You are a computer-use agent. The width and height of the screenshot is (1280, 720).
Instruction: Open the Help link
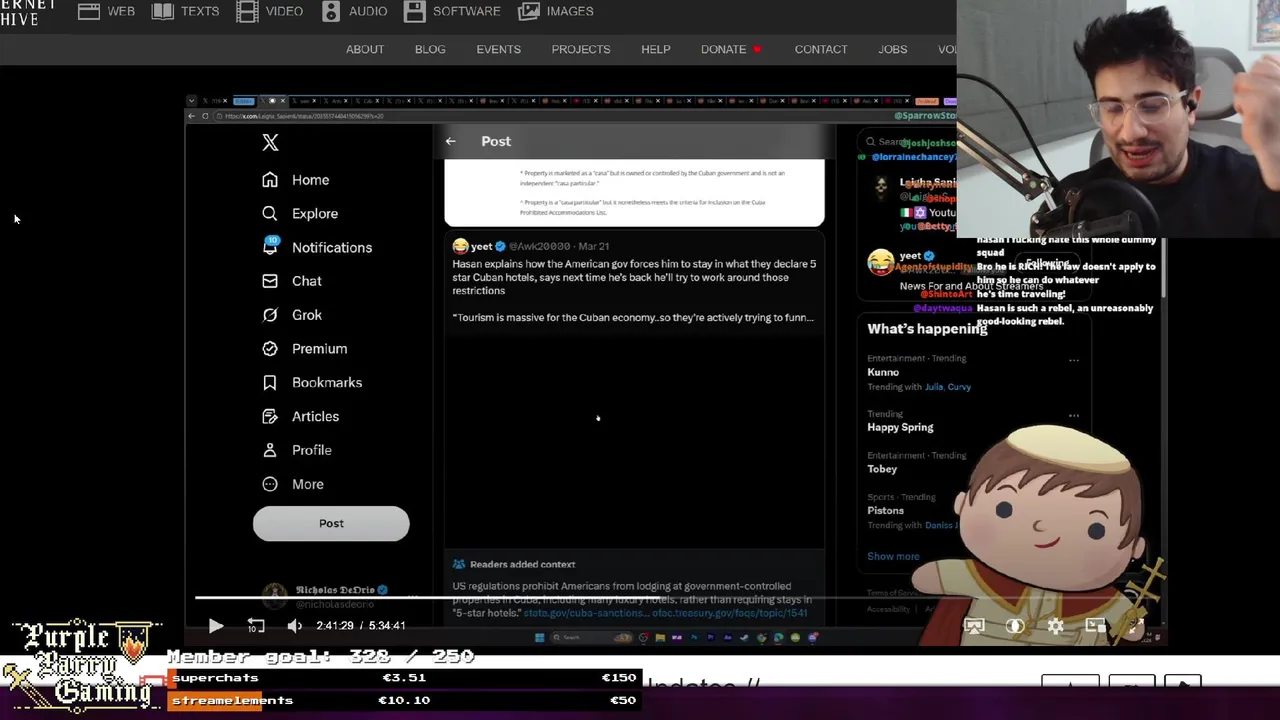point(656,49)
